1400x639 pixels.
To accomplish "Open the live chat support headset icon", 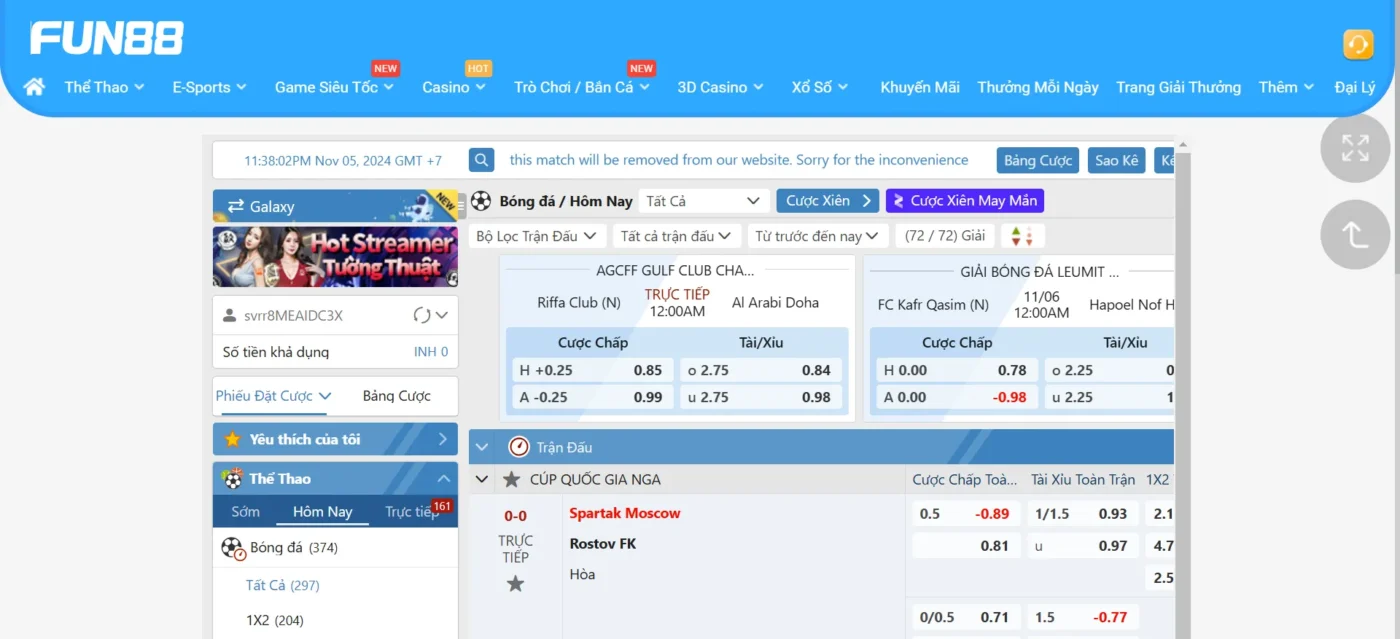I will 1357,45.
